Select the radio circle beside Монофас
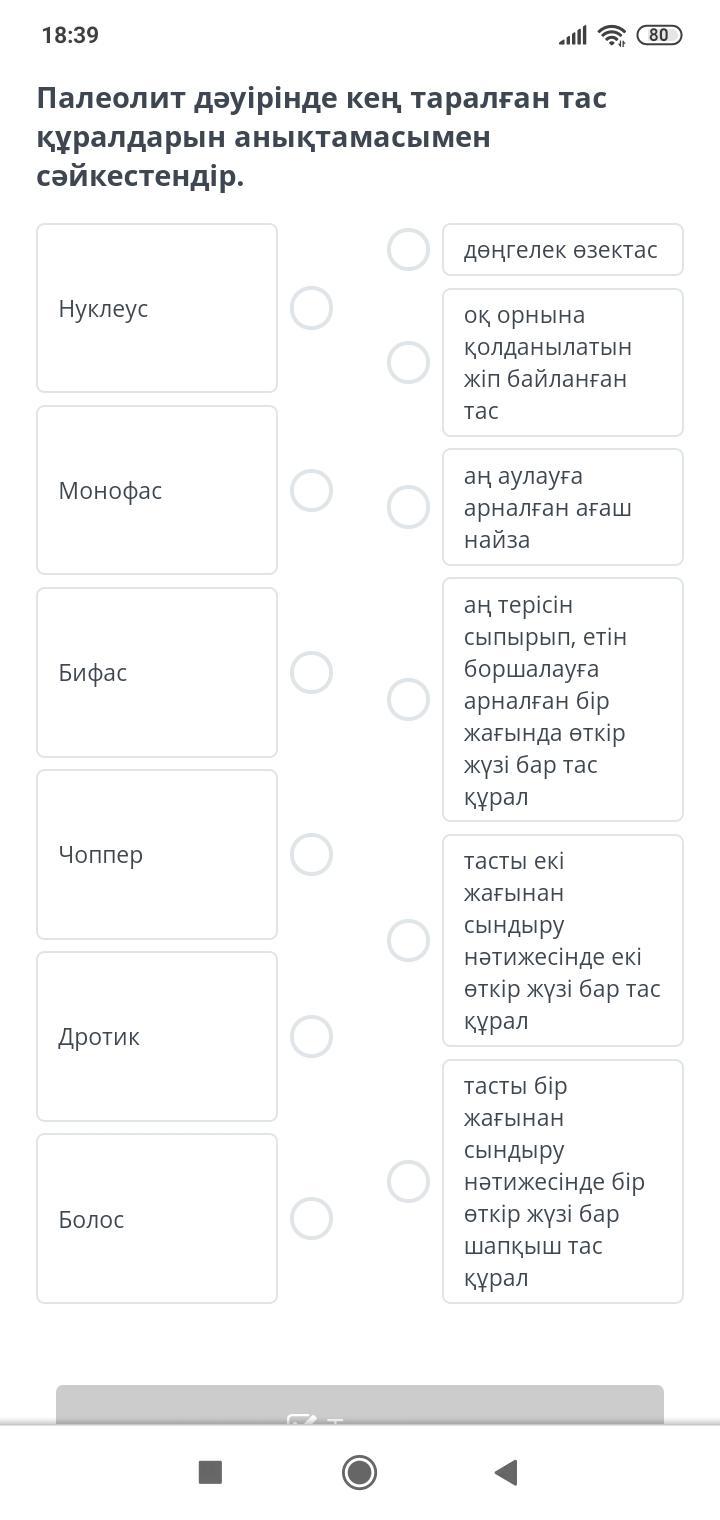The width and height of the screenshot is (720, 1520). (x=311, y=490)
